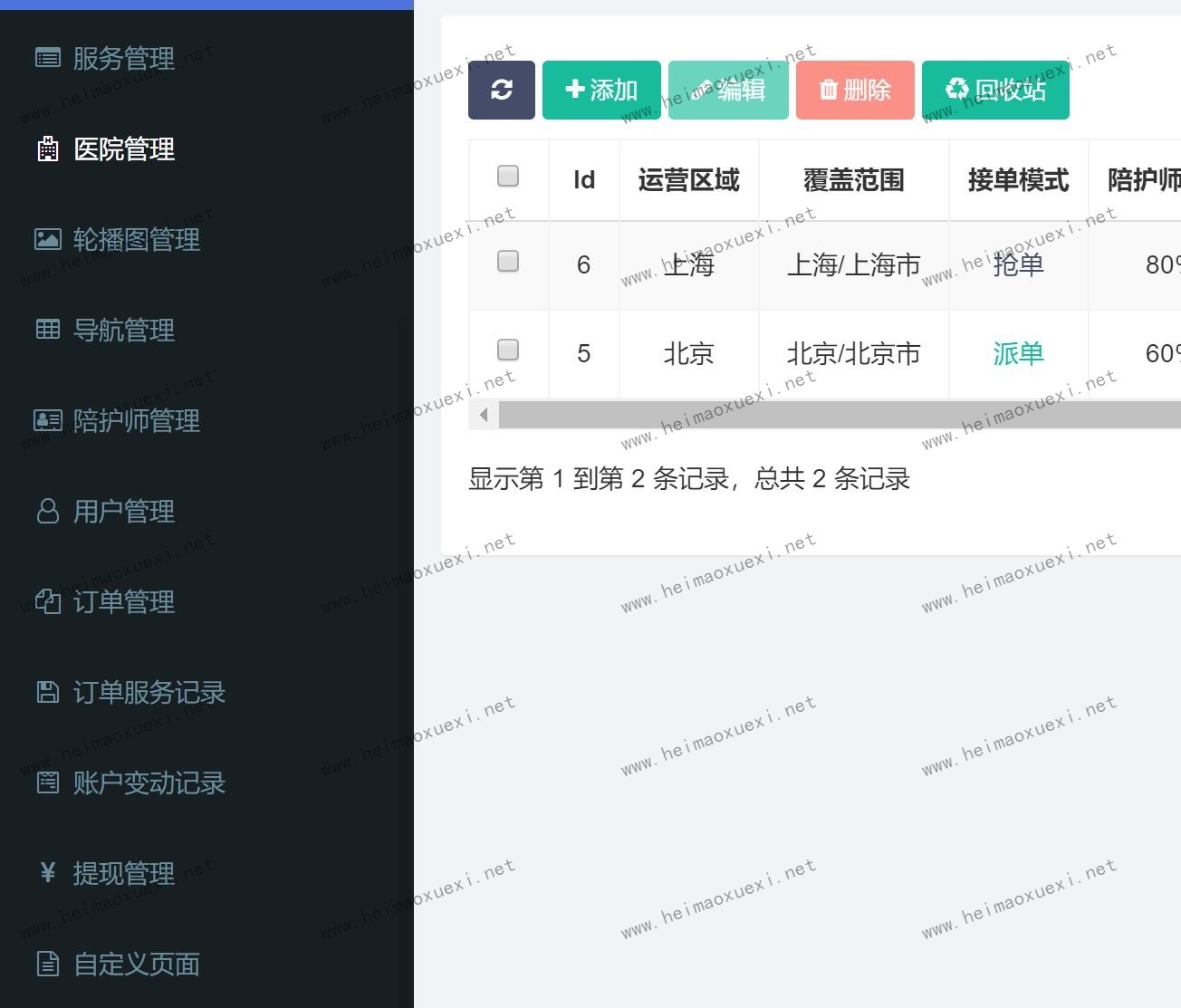Screen dimensions: 1181x1008
Task: Check the row checkbox for Id 5
Action: click(x=508, y=350)
